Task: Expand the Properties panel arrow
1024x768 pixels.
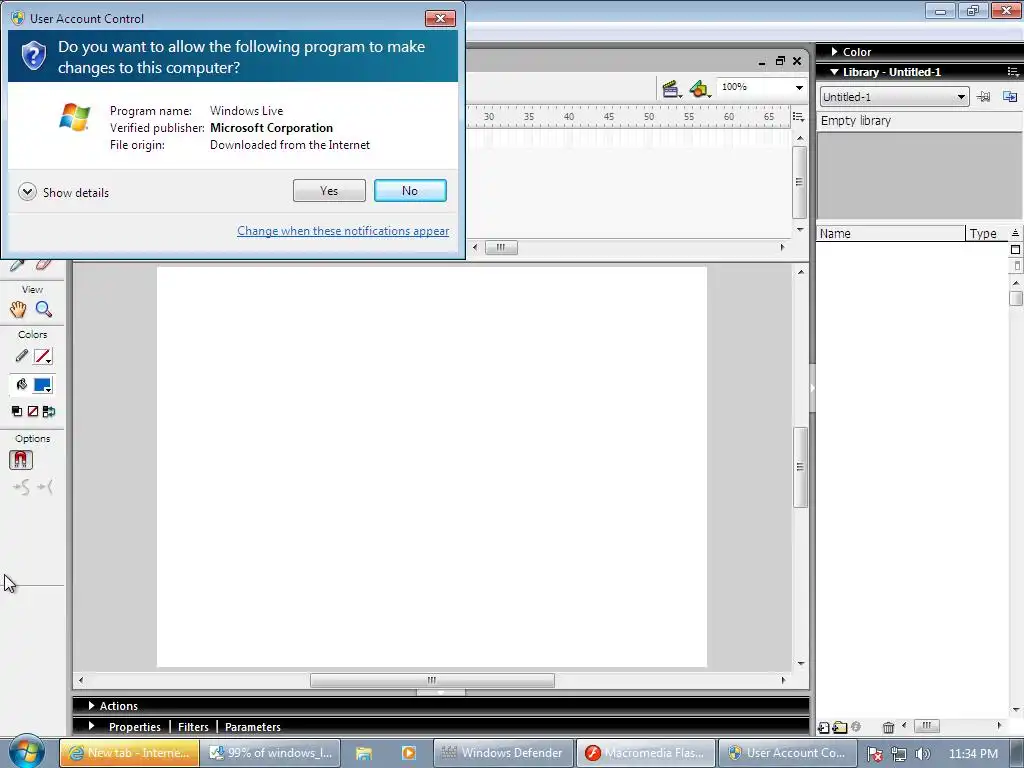Action: coord(91,726)
